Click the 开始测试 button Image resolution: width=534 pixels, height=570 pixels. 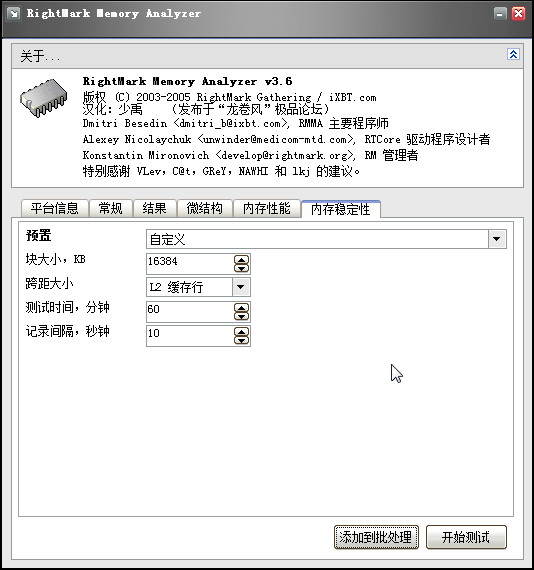pos(466,537)
